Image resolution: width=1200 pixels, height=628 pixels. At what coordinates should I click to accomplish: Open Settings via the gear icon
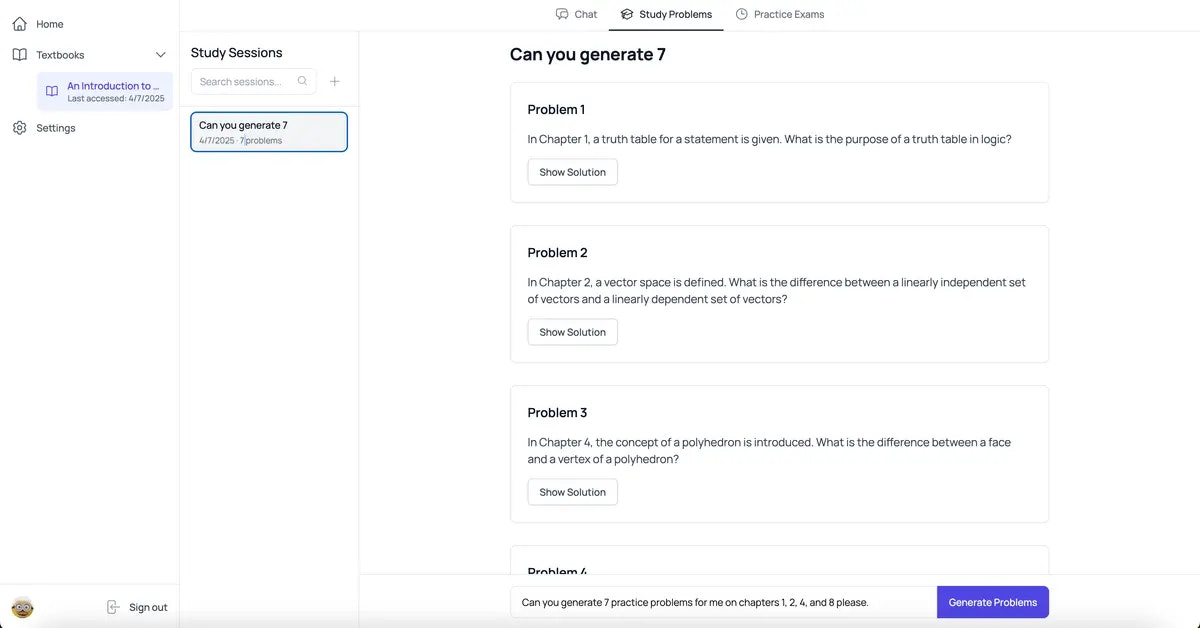20,128
